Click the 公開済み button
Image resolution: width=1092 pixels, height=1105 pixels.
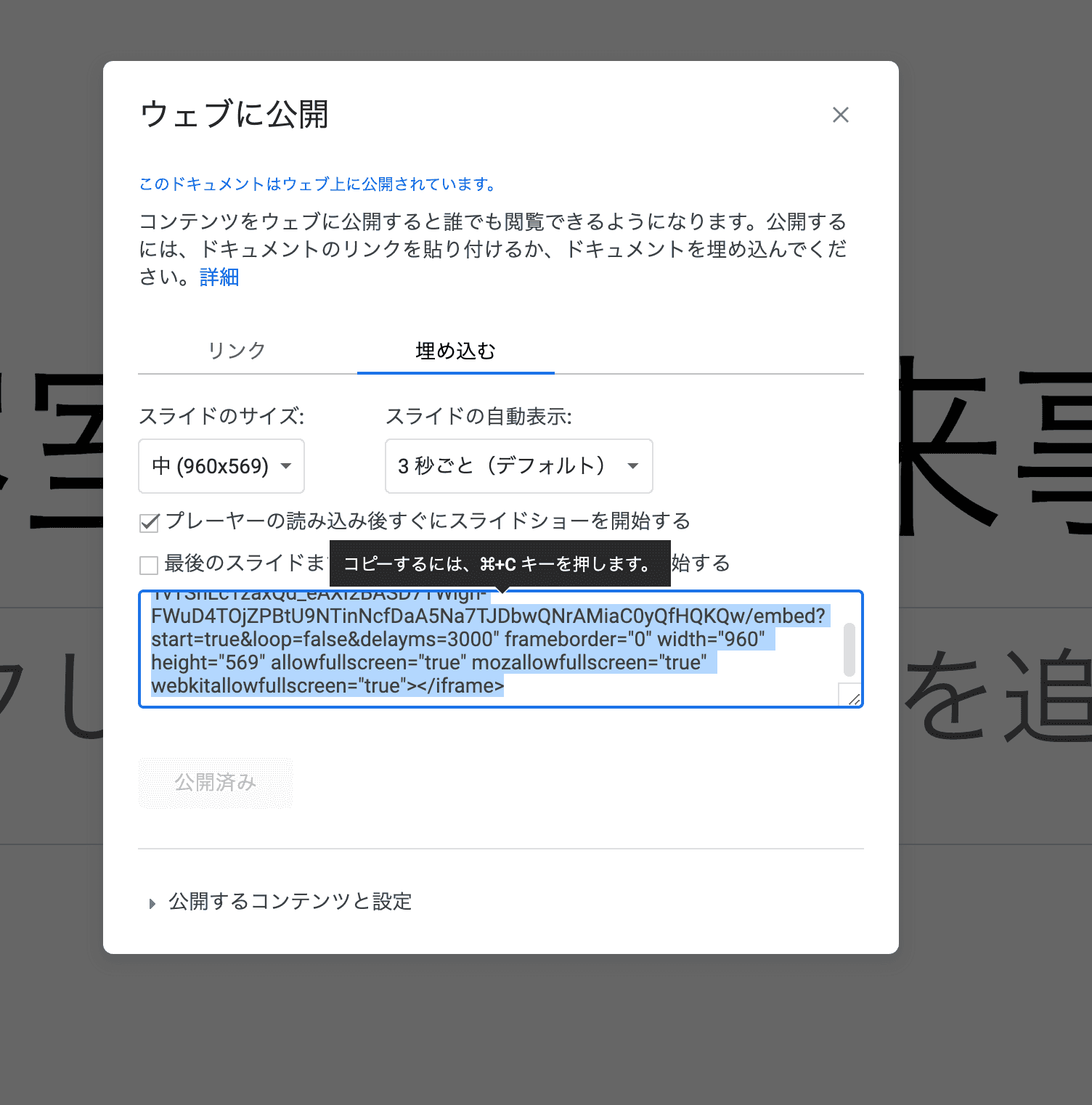click(215, 783)
